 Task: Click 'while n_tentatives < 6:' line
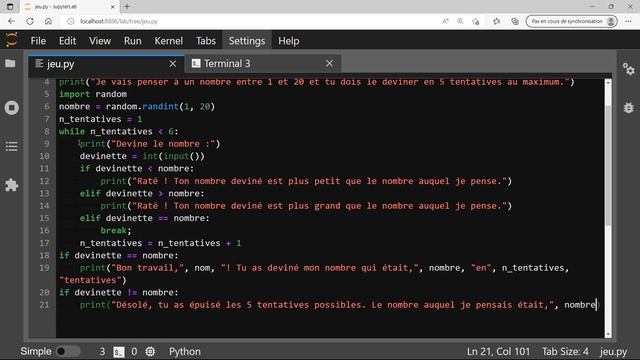pyautogui.click(x=118, y=131)
